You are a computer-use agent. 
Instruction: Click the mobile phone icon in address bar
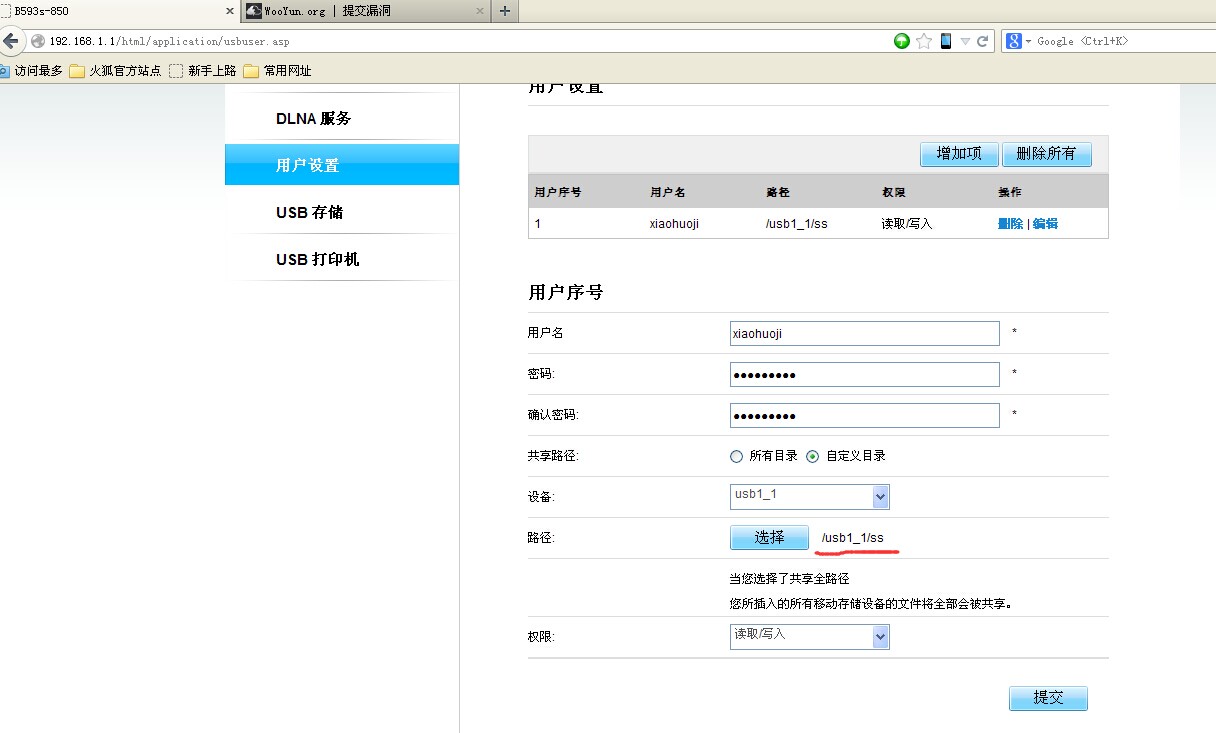coord(945,41)
